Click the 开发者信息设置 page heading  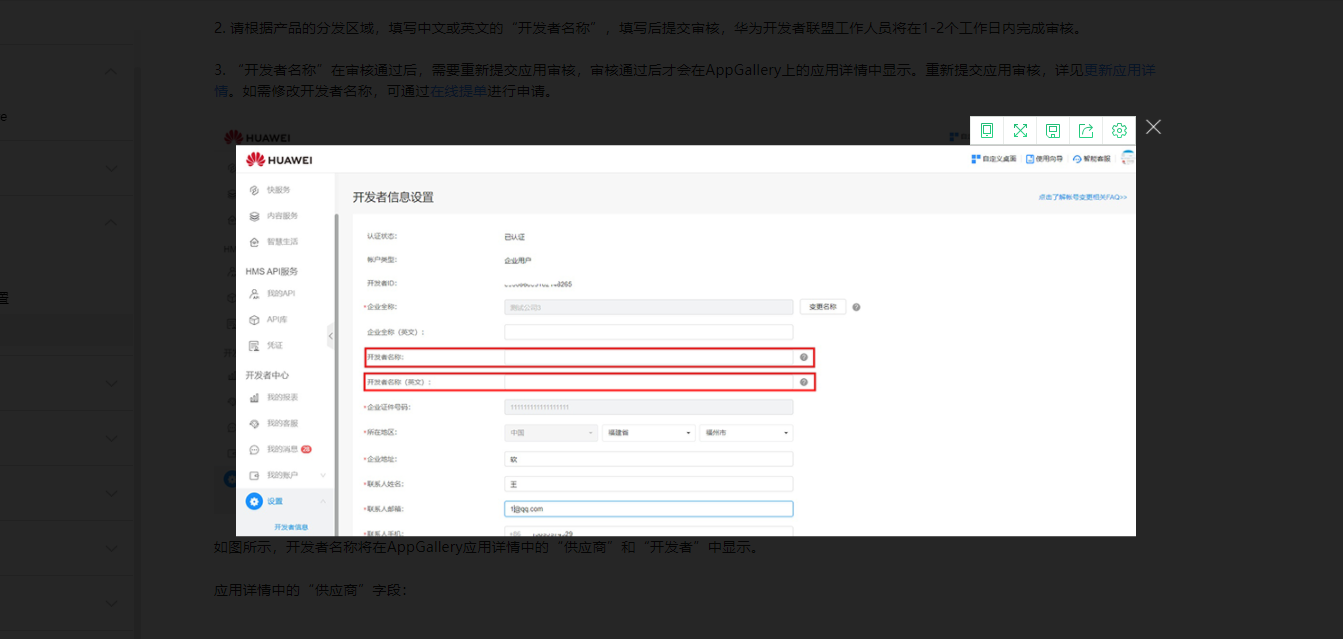coord(393,197)
